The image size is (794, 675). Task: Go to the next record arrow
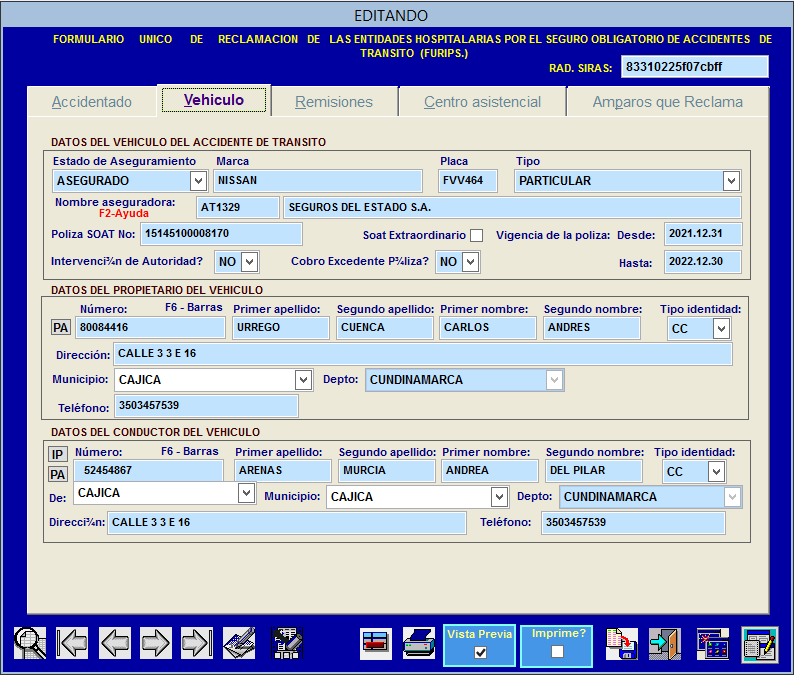[x=156, y=643]
